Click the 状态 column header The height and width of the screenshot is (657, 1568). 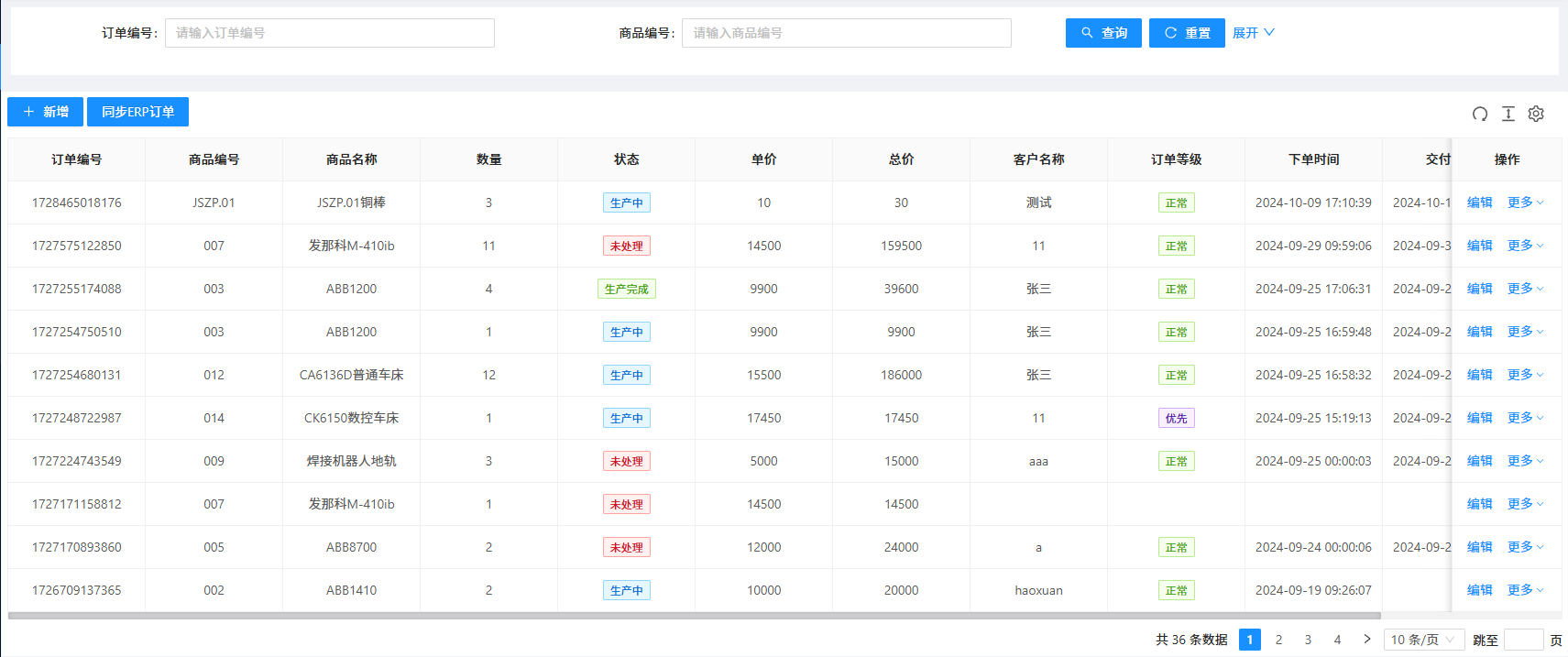pos(627,159)
